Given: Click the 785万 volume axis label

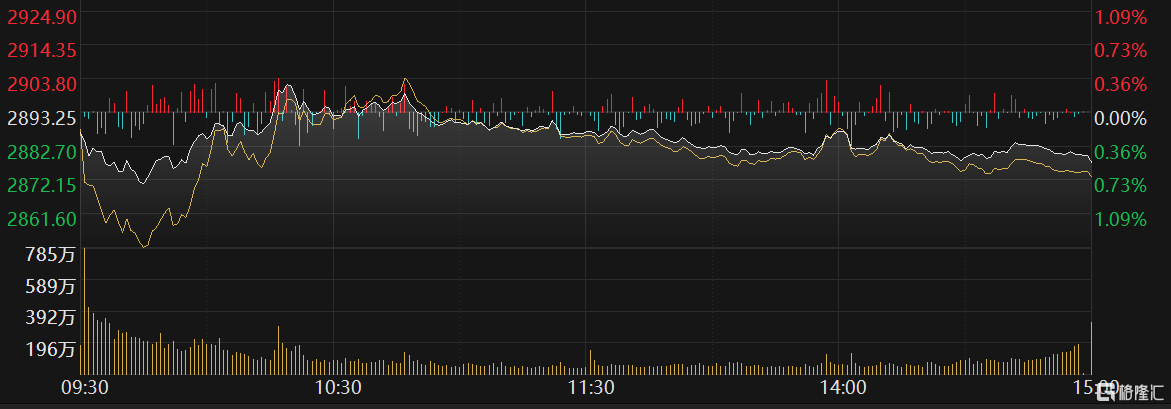Looking at the screenshot, I should pos(52,254).
